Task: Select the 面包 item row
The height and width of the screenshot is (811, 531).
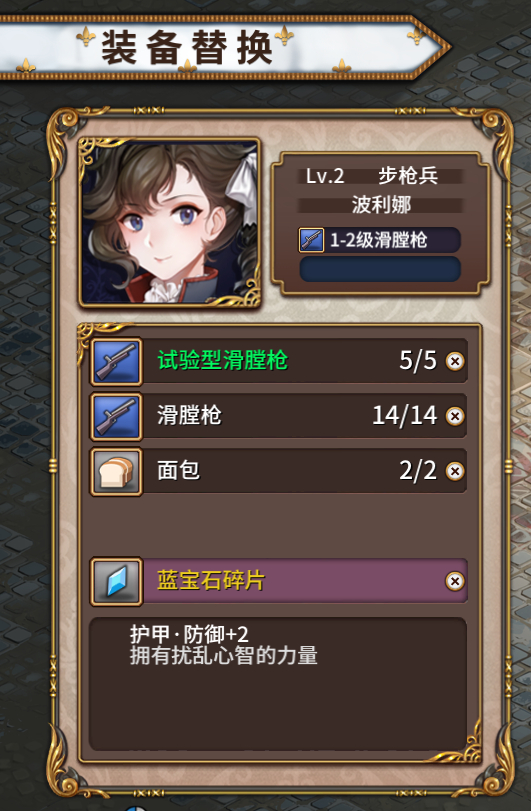Action: click(279, 472)
